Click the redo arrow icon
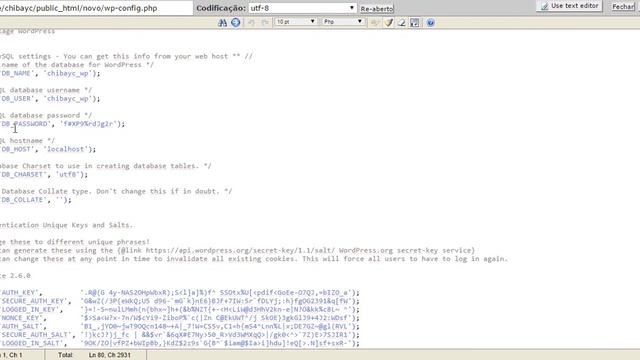Image resolution: width=640 pixels, height=360 pixels. [x=265, y=22]
